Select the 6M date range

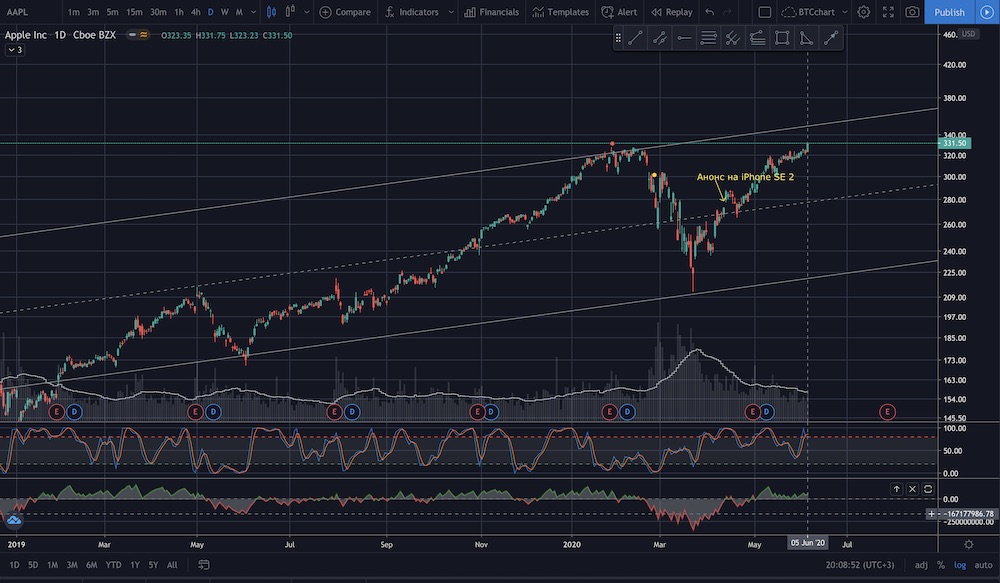pyautogui.click(x=92, y=565)
